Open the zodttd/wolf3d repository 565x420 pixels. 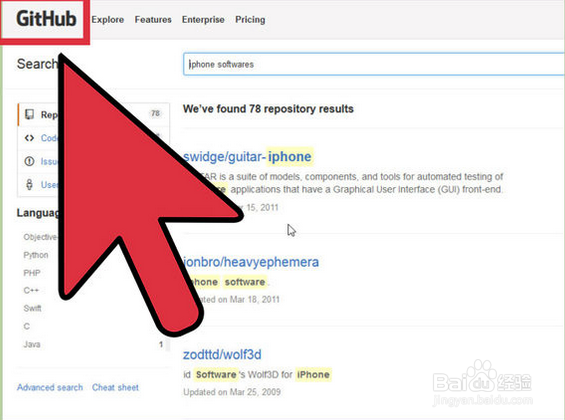222,354
